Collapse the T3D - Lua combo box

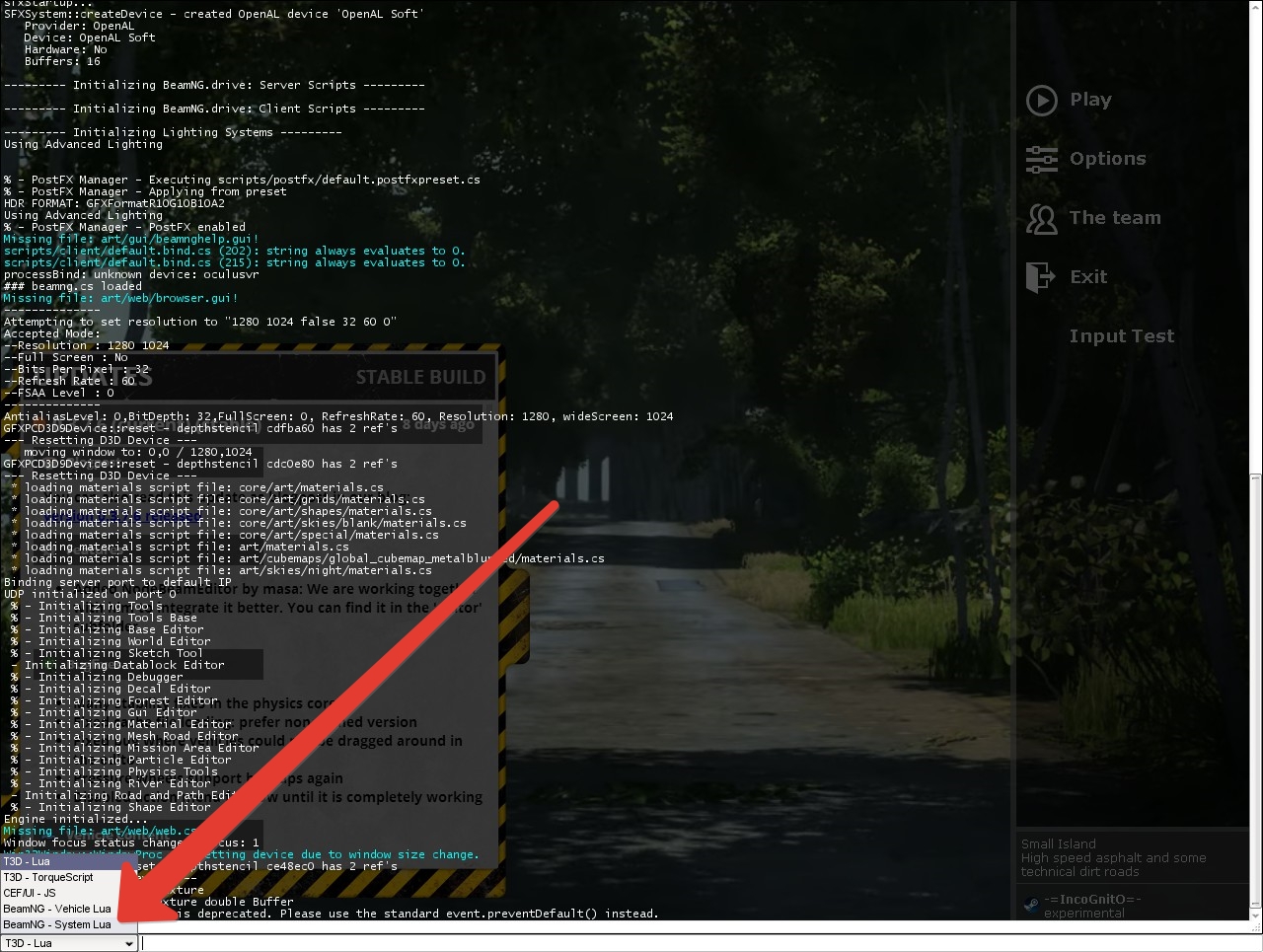pyautogui.click(x=69, y=943)
